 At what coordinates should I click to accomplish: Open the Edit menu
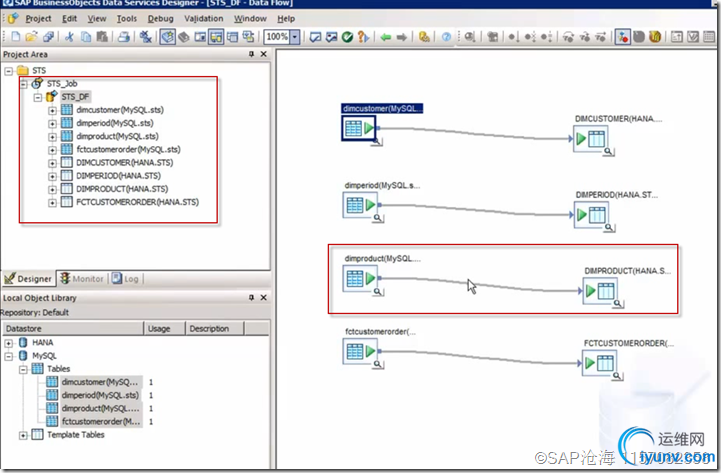click(x=69, y=18)
